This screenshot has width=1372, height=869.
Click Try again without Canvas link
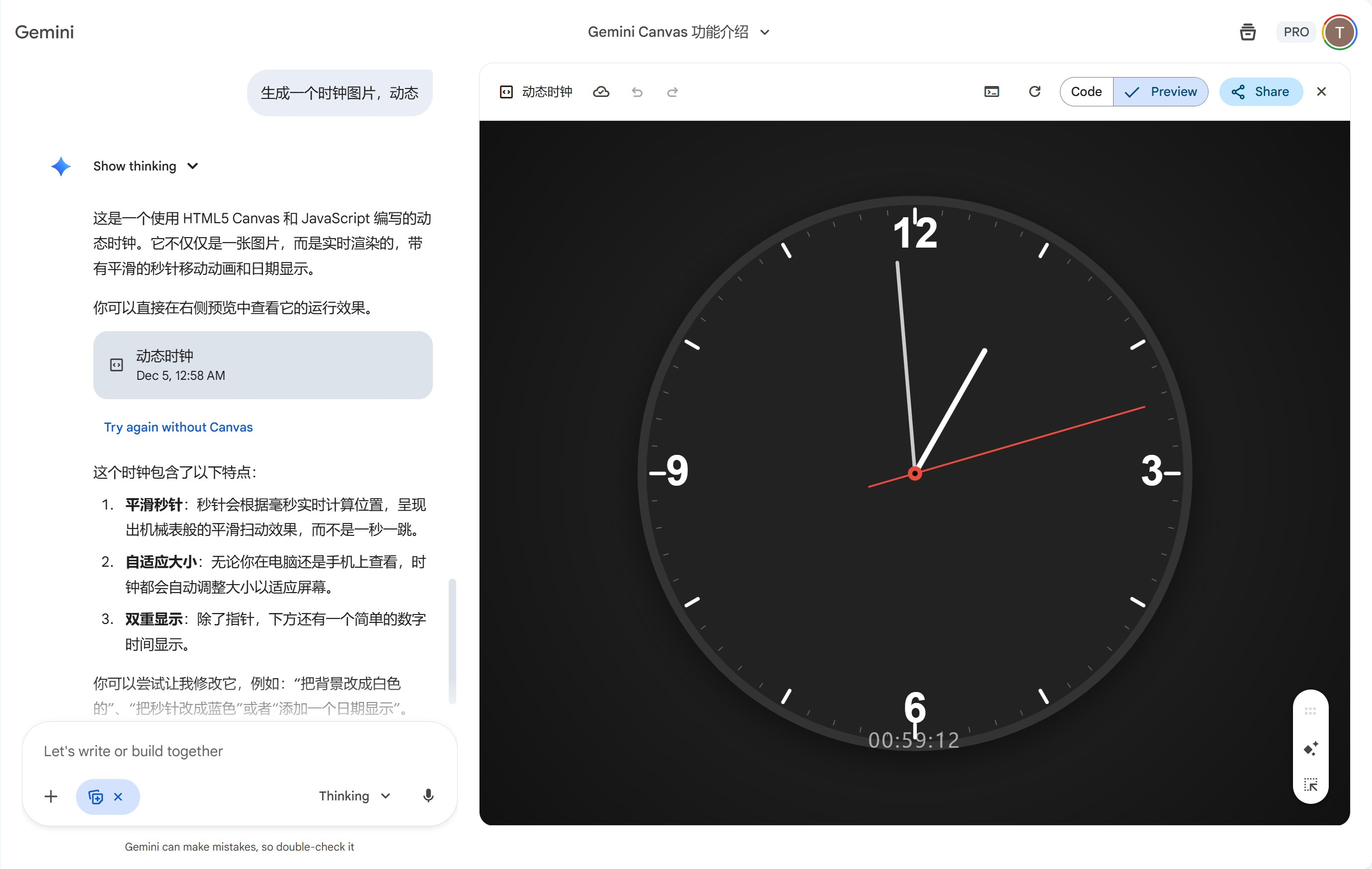[178, 427]
